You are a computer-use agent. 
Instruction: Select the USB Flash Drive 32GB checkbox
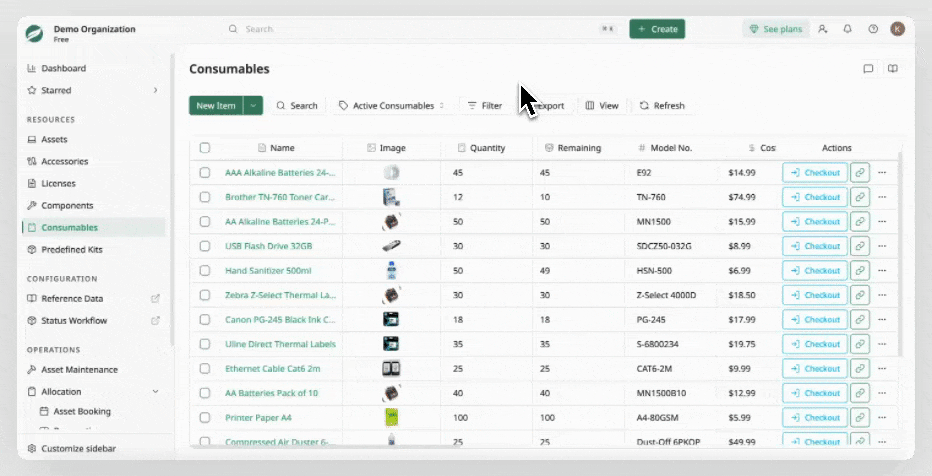(205, 246)
